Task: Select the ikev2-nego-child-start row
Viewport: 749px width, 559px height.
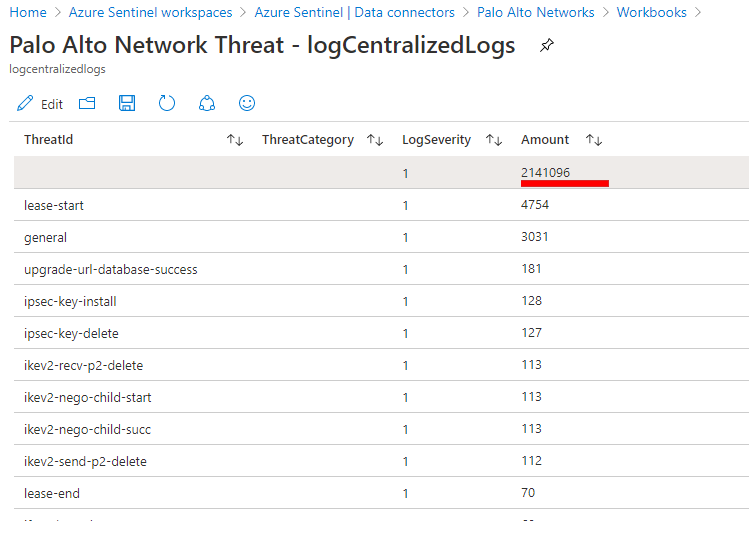Action: coord(381,397)
